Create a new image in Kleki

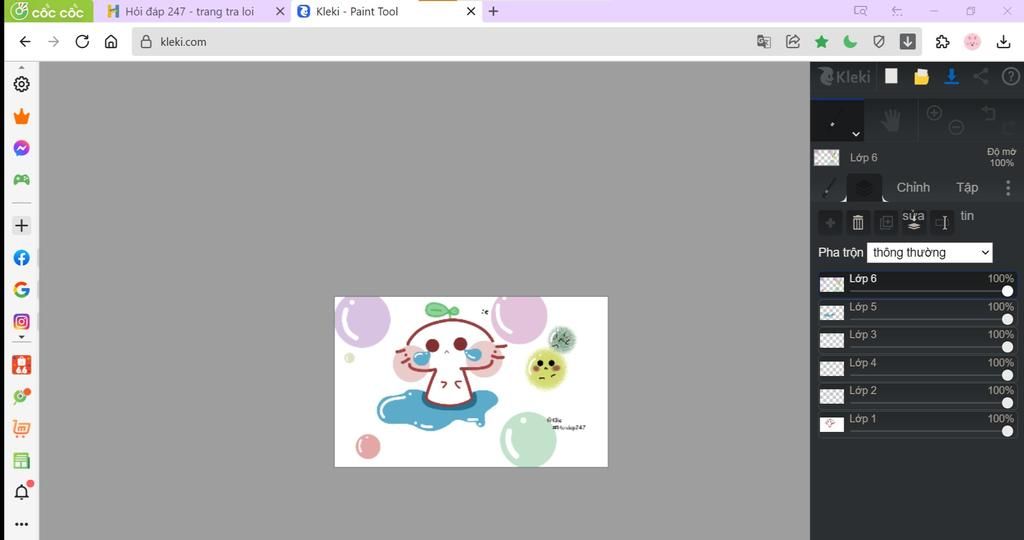click(x=891, y=77)
